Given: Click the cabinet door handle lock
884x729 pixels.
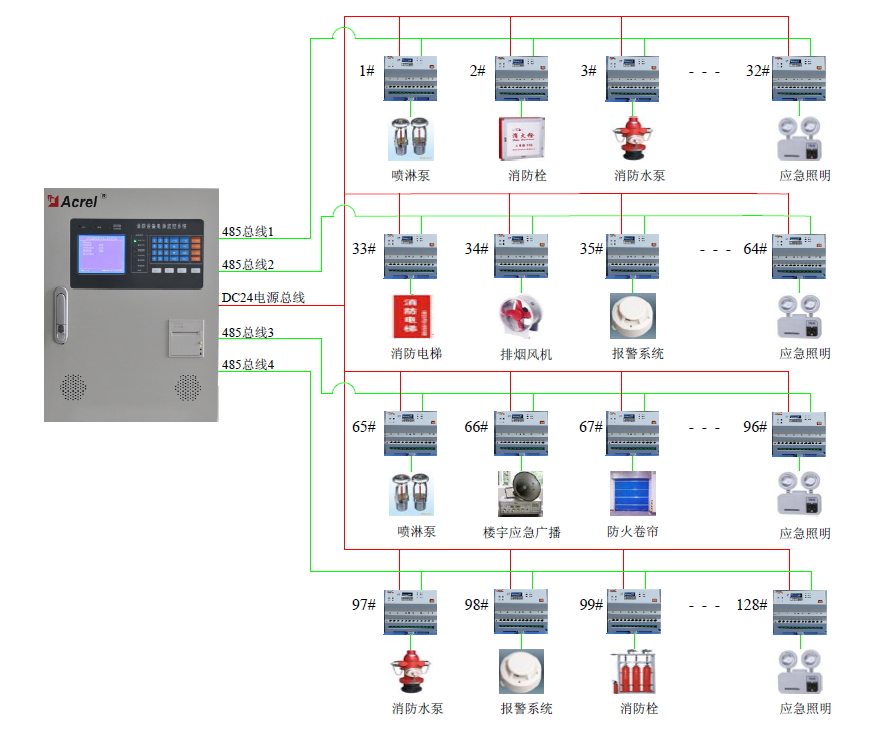Looking at the screenshot, I should tap(61, 314).
